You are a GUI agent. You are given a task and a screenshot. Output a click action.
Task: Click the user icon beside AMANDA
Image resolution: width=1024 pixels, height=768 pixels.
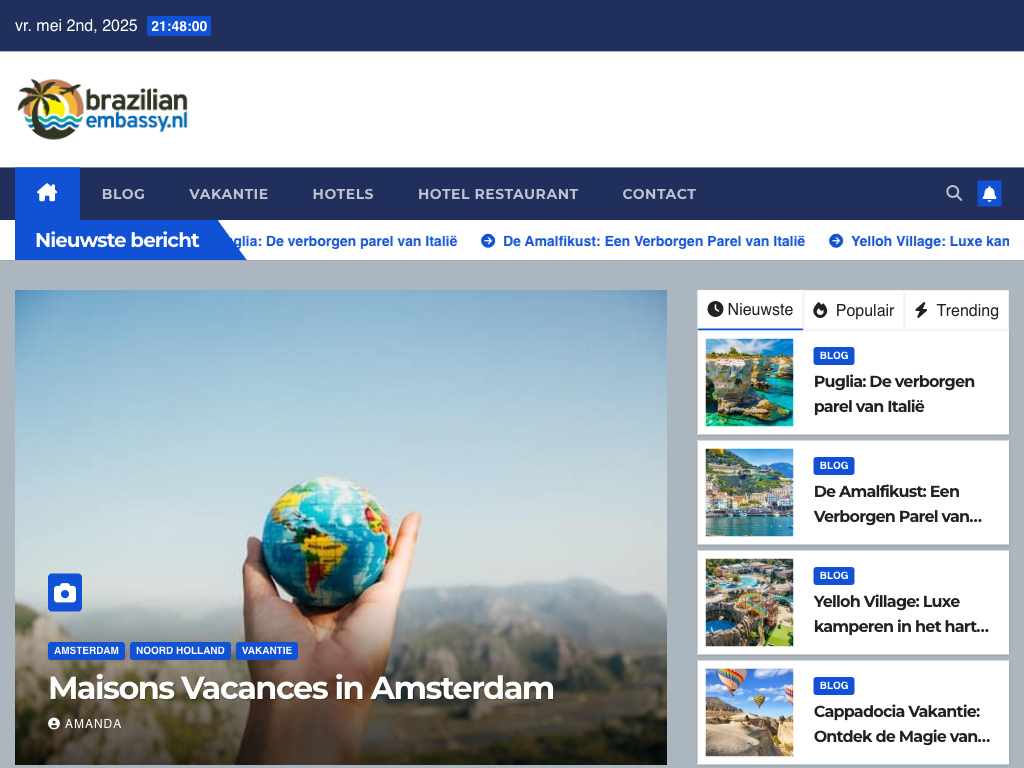point(54,724)
